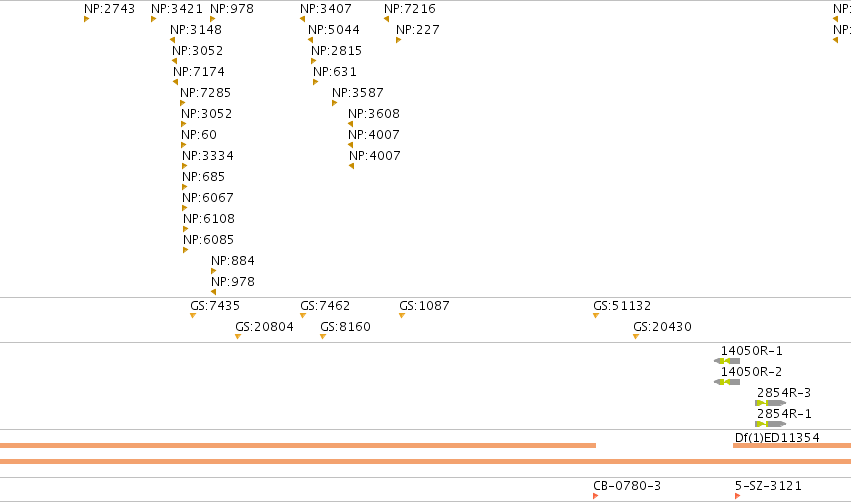Screen dimensions: 851x502
Task: Select the marker arrow below NP:60
Action: 183,145
